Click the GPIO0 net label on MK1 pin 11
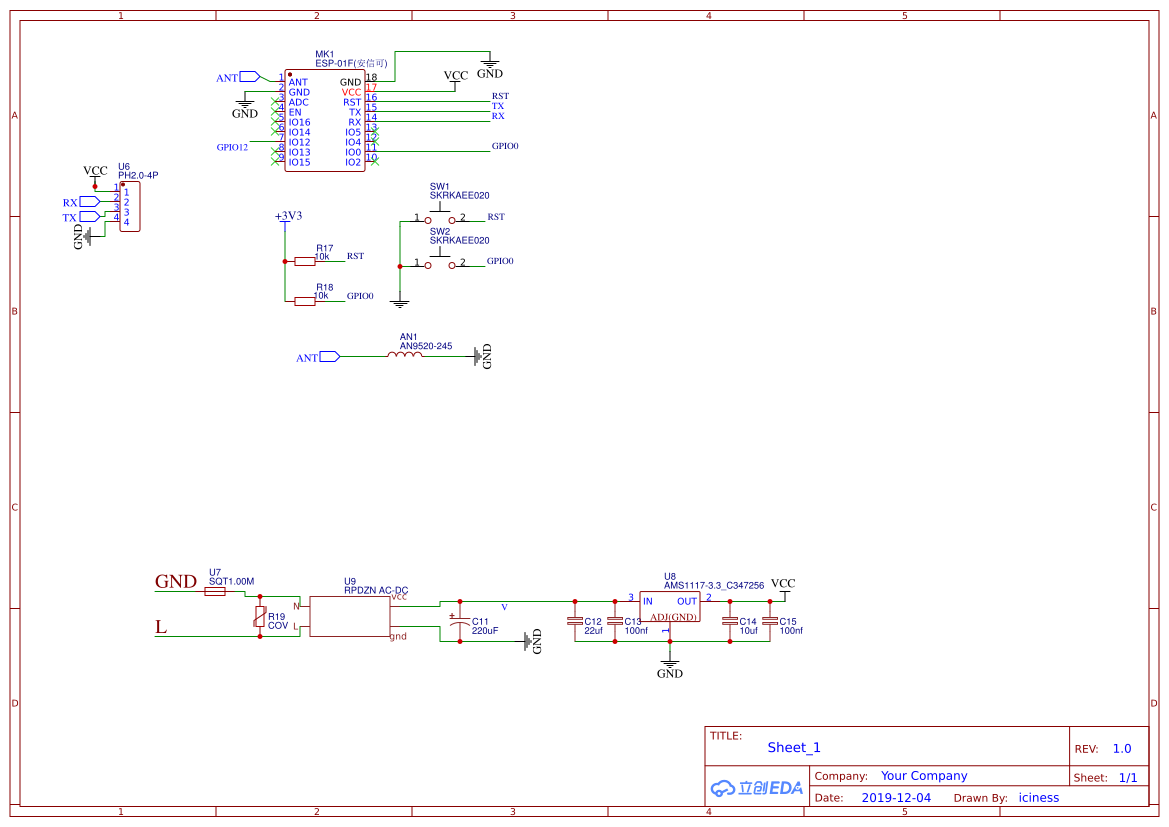 point(505,146)
